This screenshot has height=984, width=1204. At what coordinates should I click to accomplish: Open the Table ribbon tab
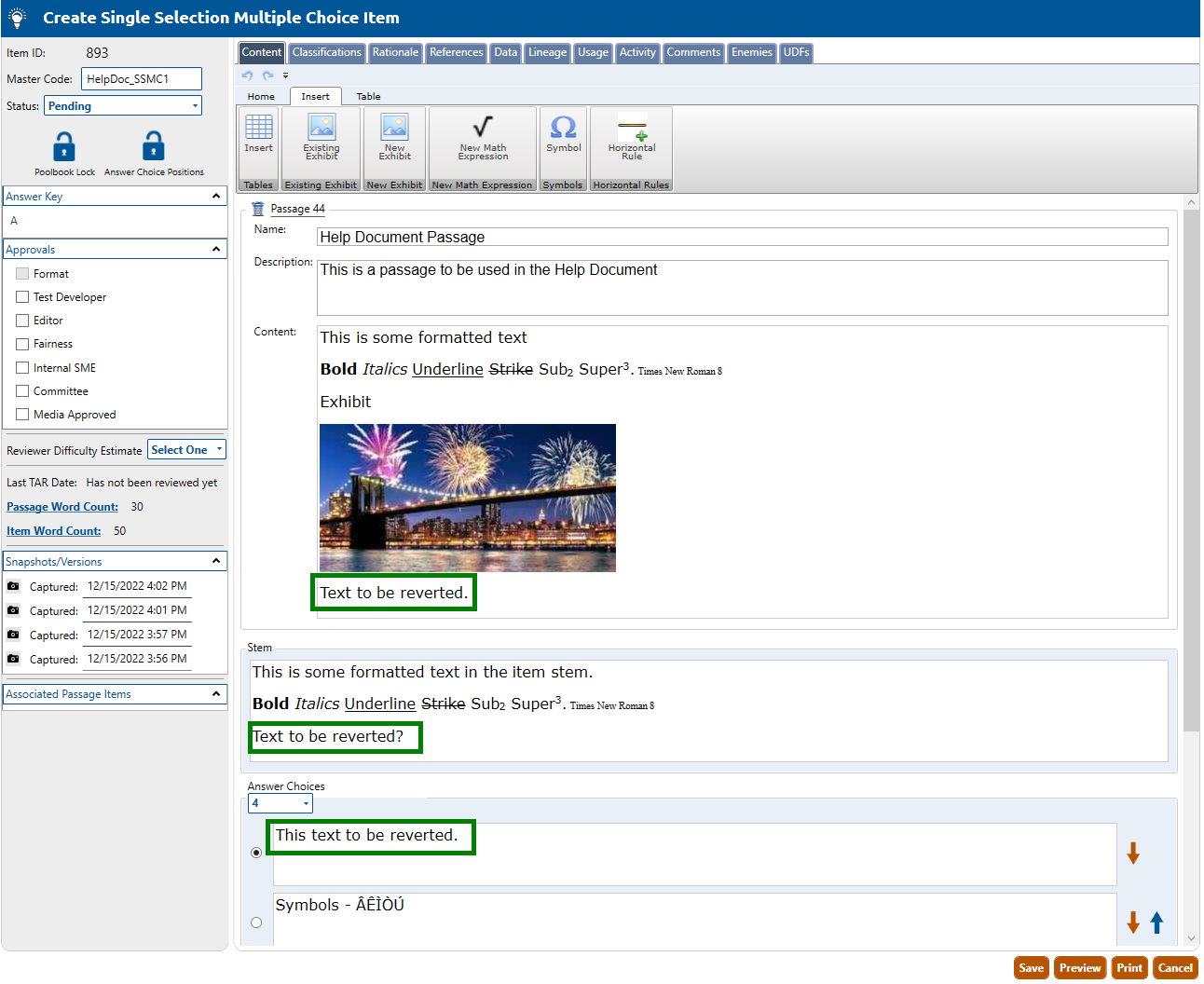(x=368, y=97)
